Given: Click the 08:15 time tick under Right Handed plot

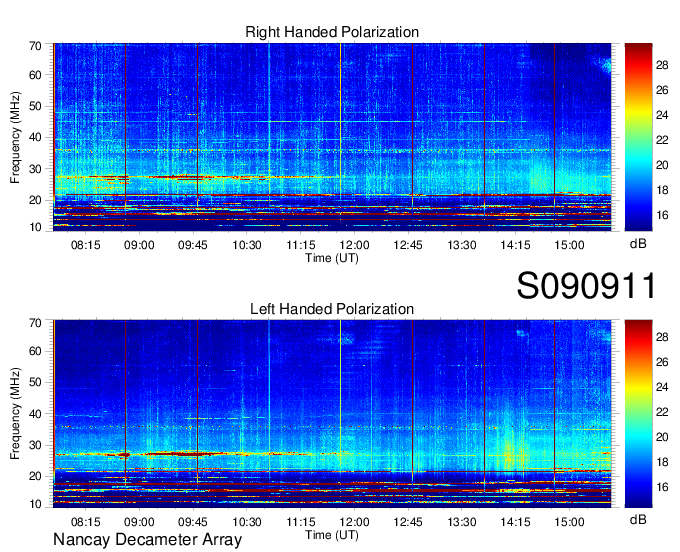Looking at the screenshot, I should 85,245.
